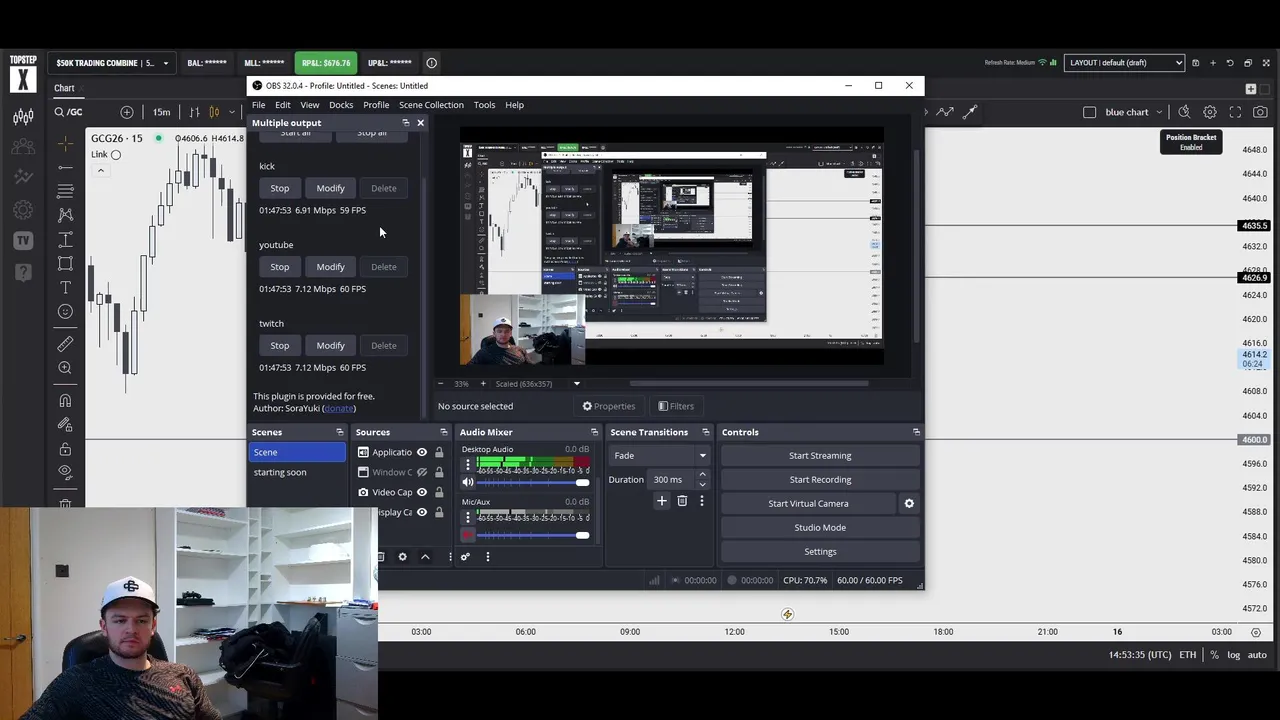Unlock the Application source lock
1280x720 pixels.
point(439,452)
